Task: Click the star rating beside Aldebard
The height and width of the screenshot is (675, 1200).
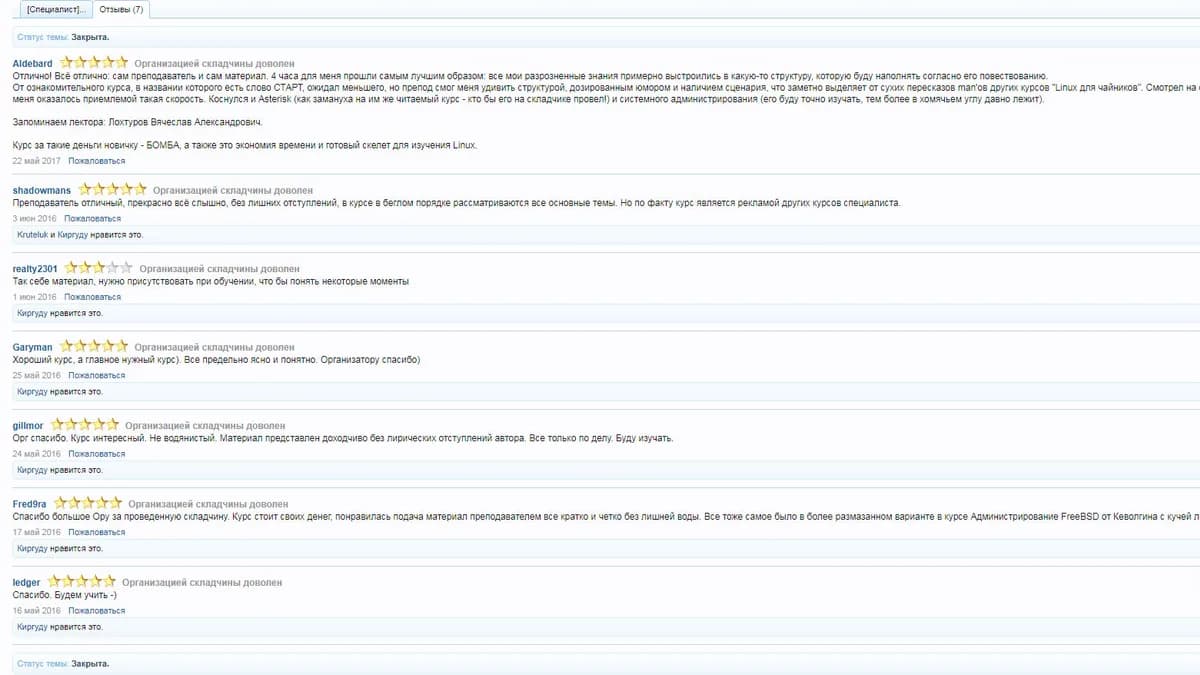Action: pyautogui.click(x=94, y=63)
